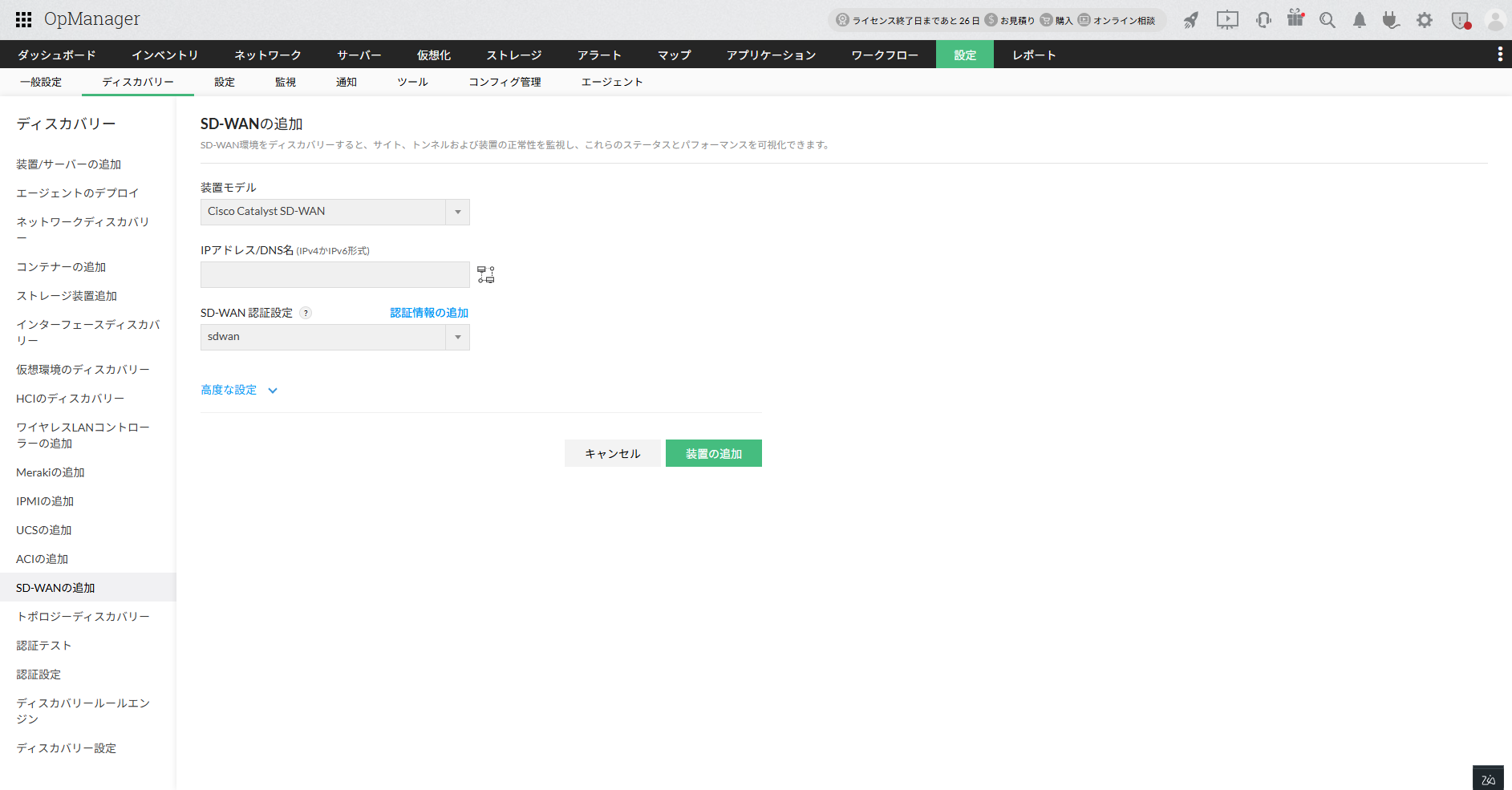Click the help question mark for SD-WAN認証設定
Screen dimensions: 1512x790
coord(306,314)
